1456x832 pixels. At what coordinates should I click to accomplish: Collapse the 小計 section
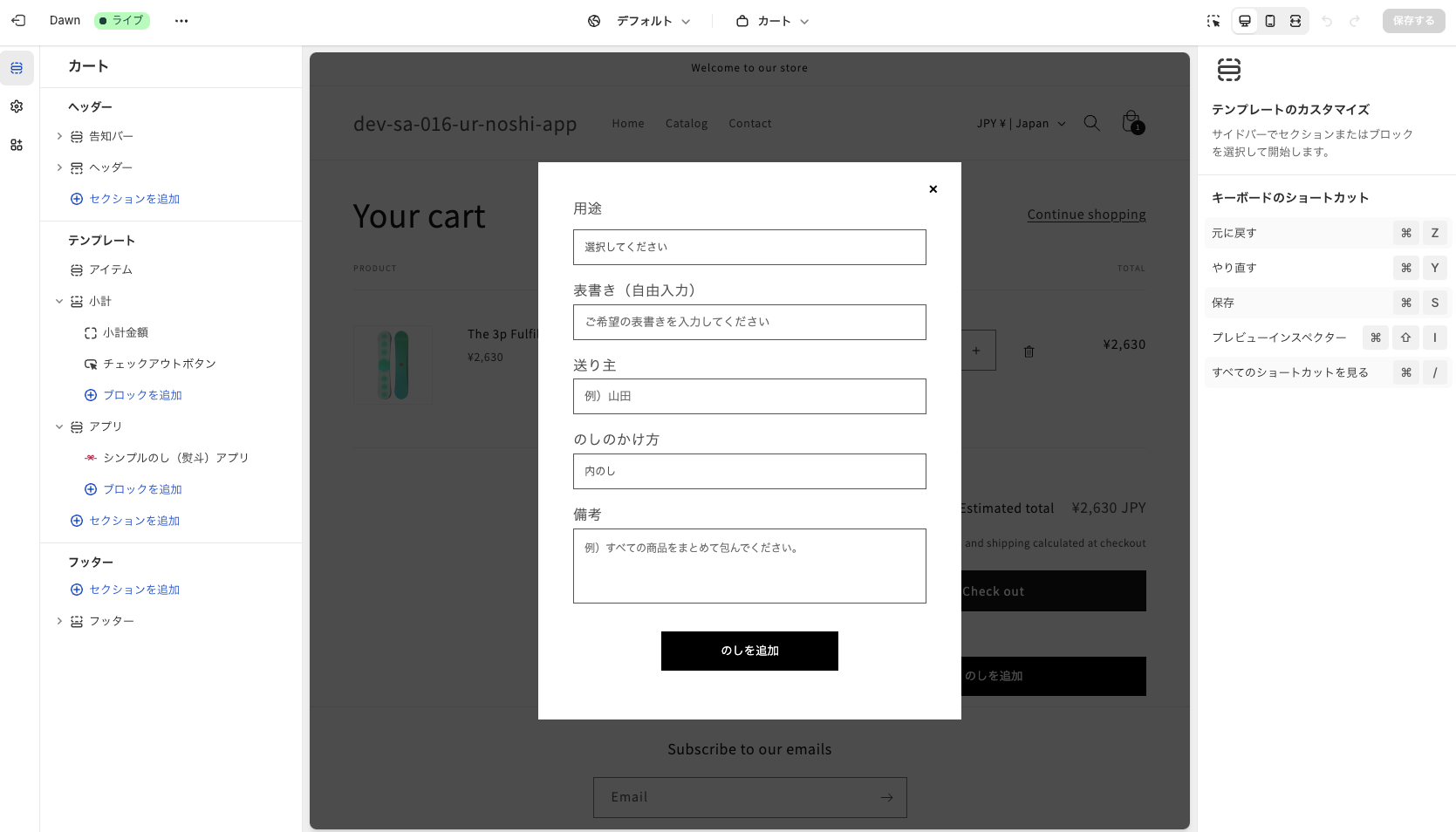pos(59,301)
